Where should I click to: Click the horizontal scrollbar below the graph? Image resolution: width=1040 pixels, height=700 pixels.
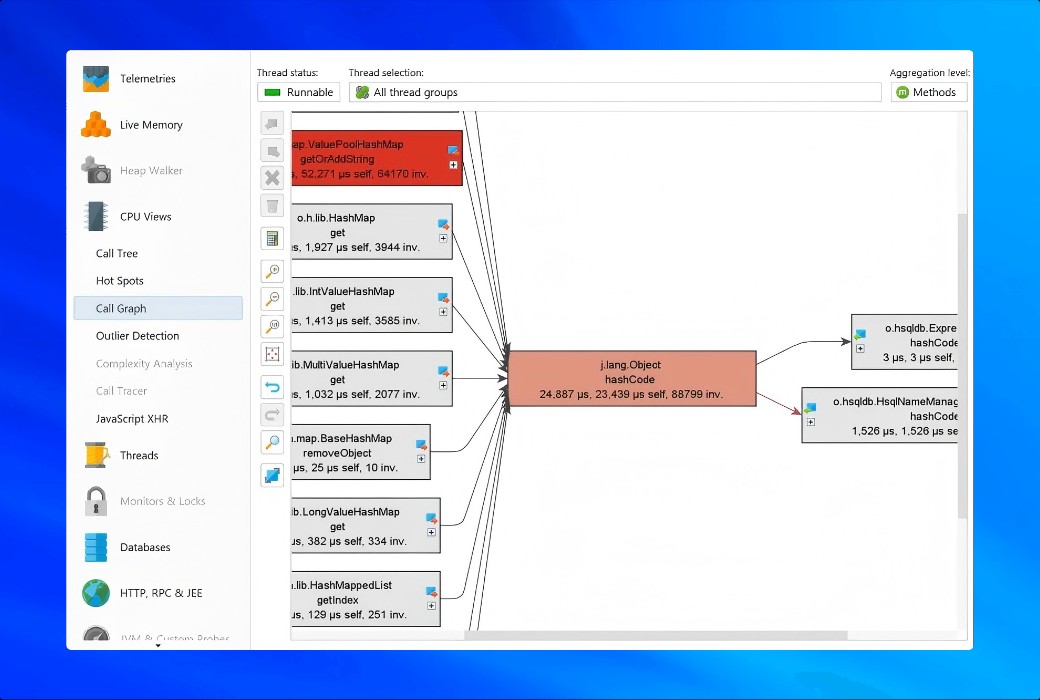pos(655,636)
